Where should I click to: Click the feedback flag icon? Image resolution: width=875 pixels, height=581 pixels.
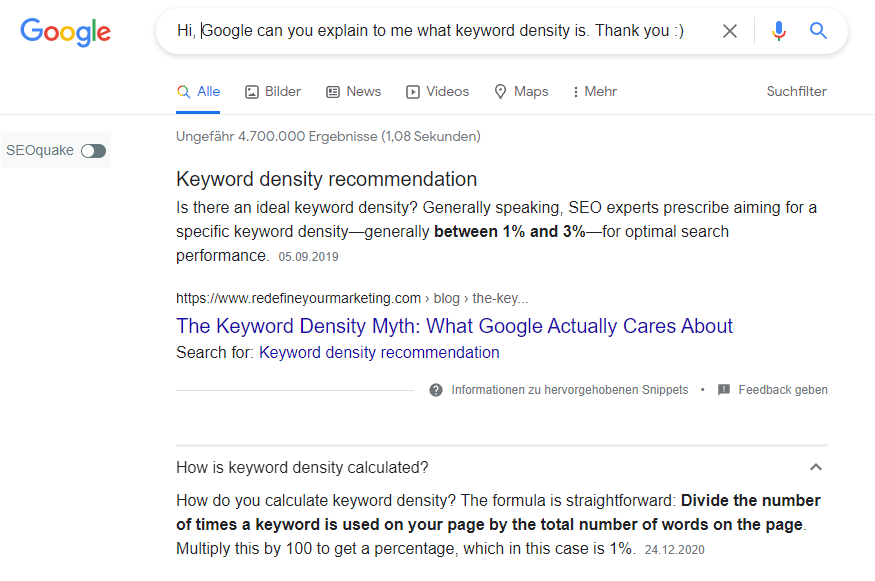[724, 390]
